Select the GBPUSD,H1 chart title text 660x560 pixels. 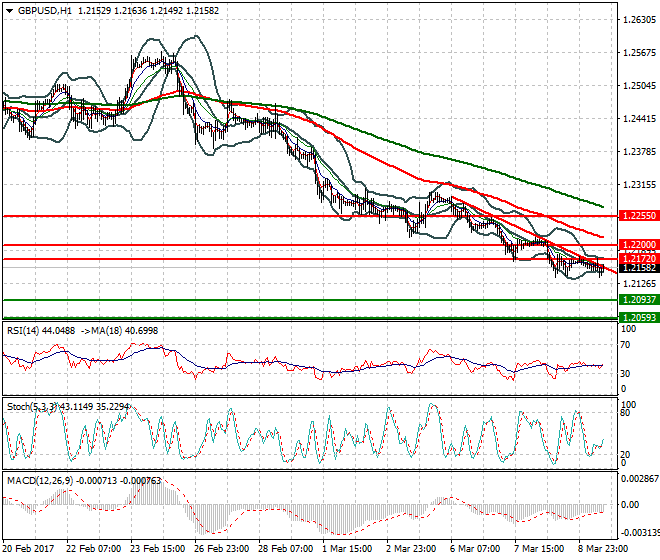[45, 11]
